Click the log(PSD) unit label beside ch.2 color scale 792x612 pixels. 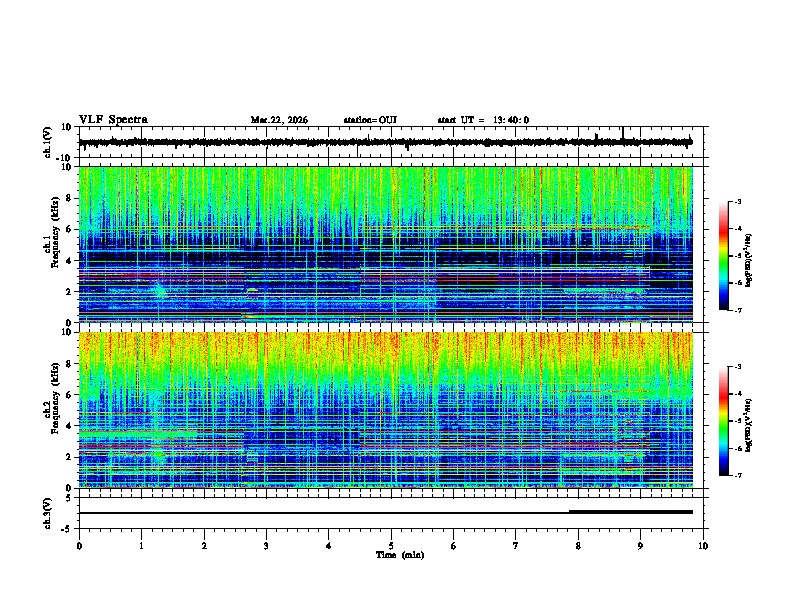pyautogui.click(x=749, y=425)
